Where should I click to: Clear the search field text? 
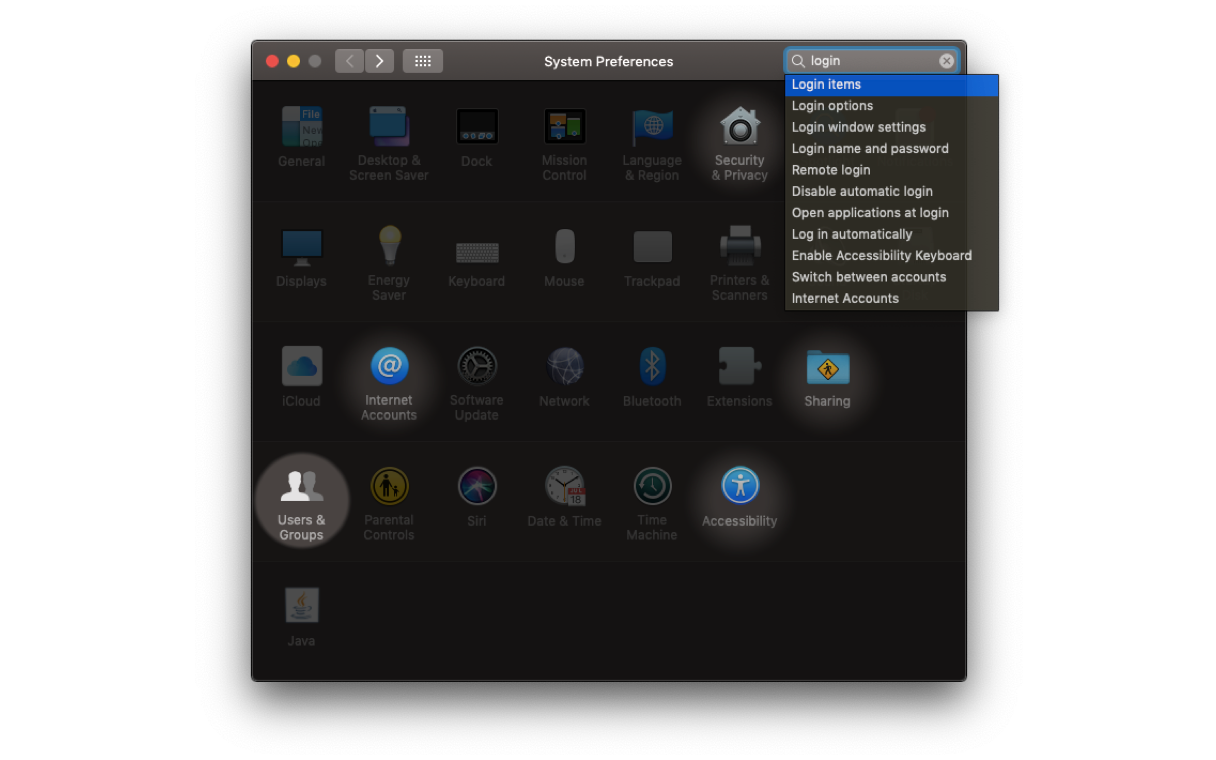coord(946,61)
